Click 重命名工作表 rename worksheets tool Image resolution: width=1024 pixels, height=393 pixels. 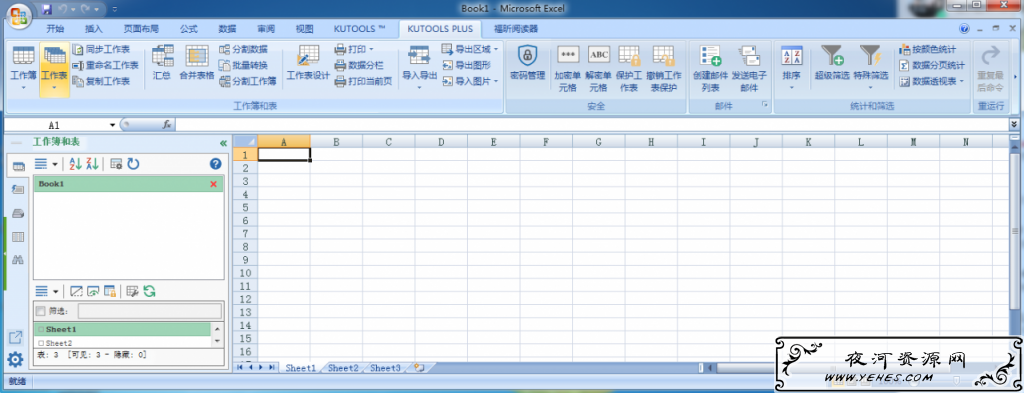105,65
